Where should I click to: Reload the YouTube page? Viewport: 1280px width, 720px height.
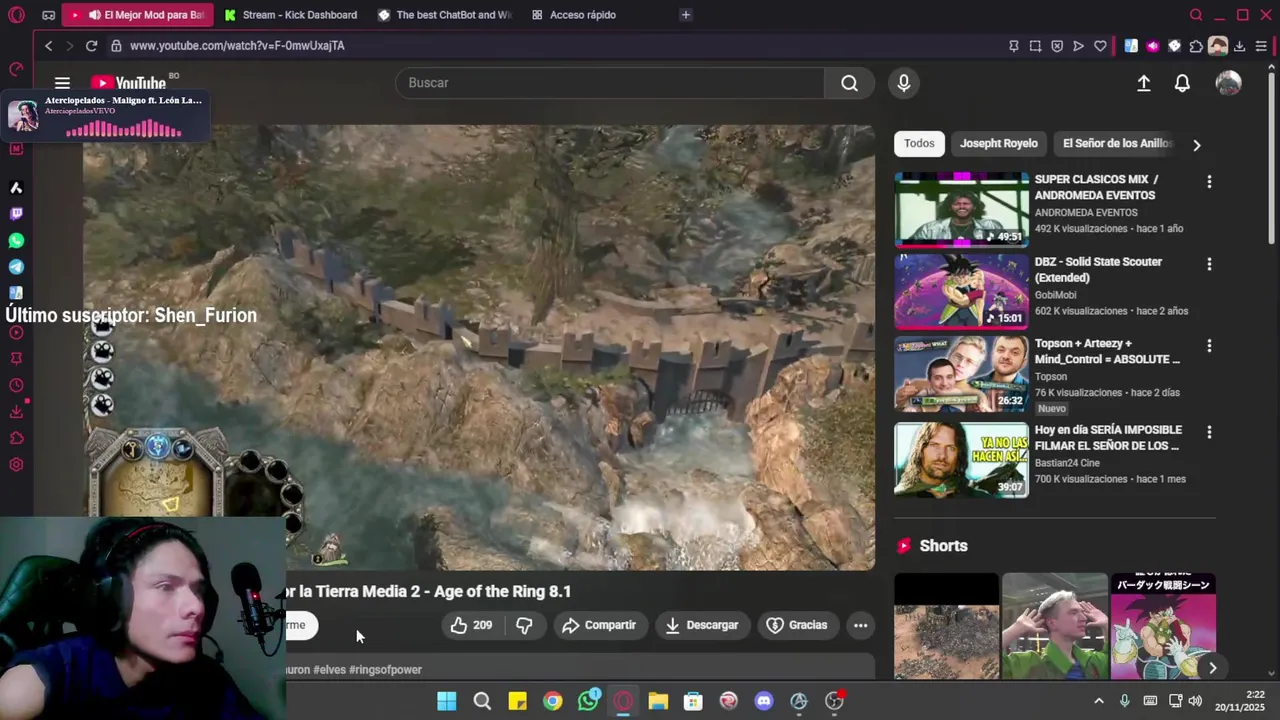click(x=91, y=46)
